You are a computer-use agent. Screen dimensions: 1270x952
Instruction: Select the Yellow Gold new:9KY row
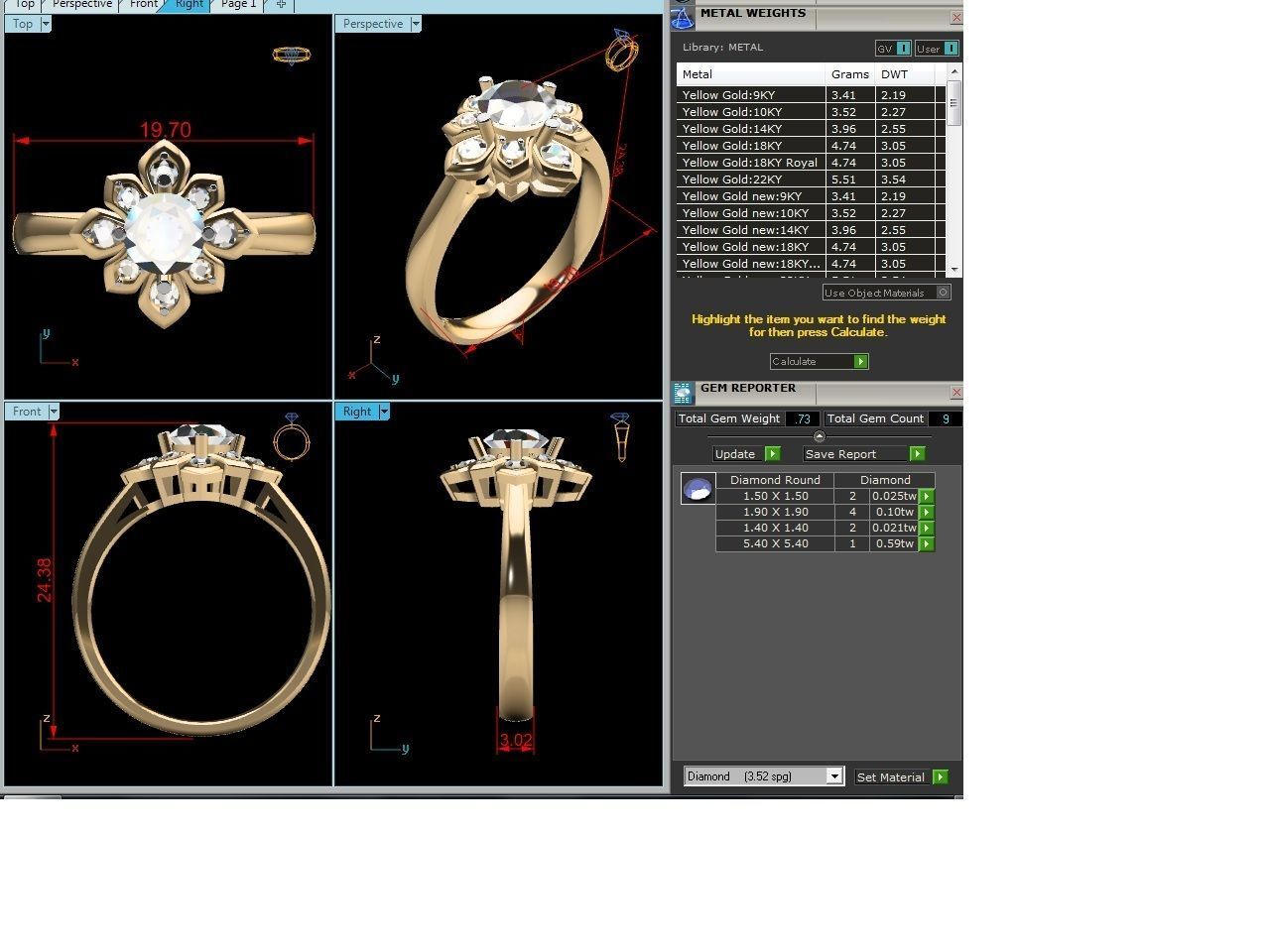coord(812,196)
